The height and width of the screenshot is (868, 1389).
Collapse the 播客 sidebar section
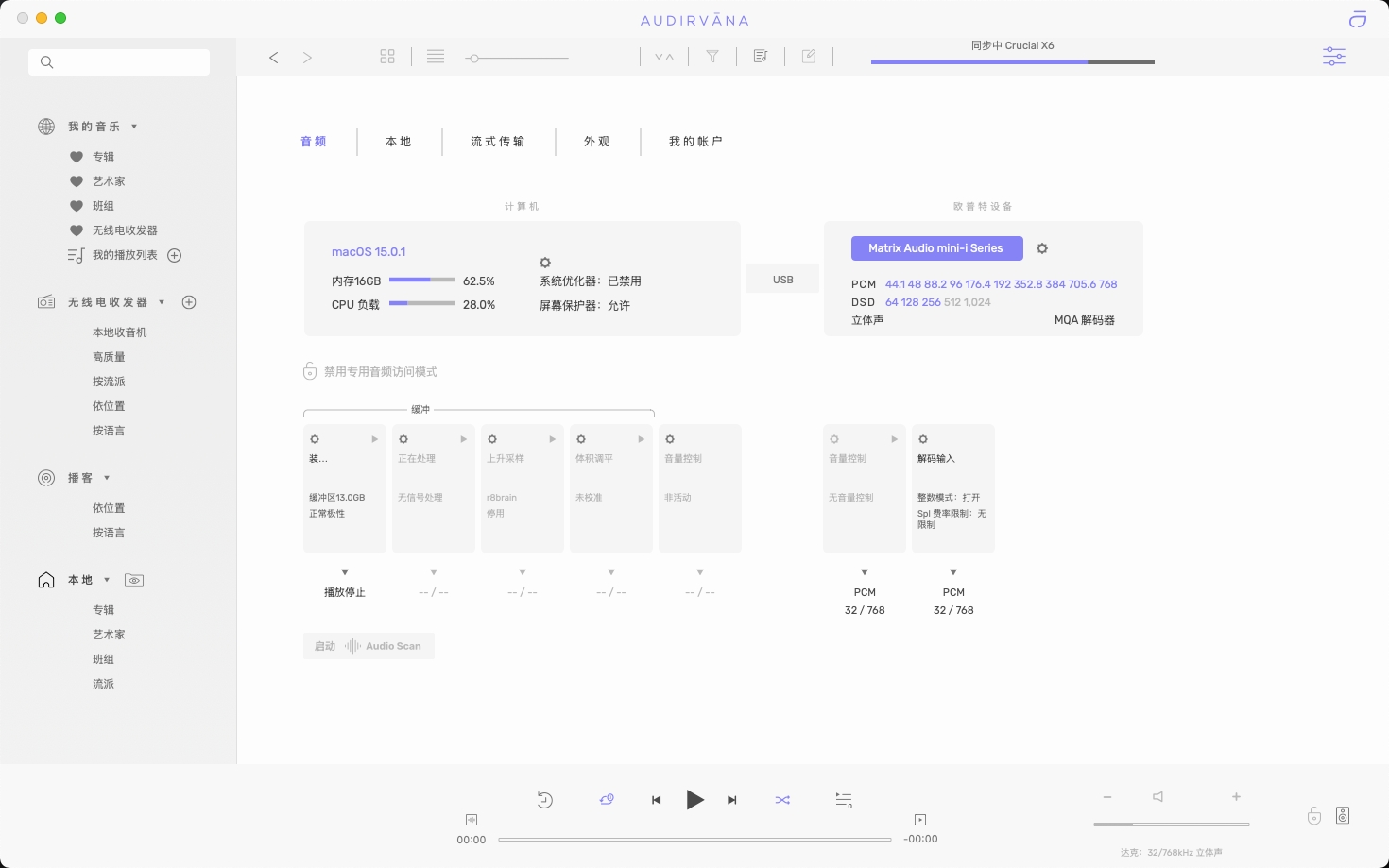(107, 478)
